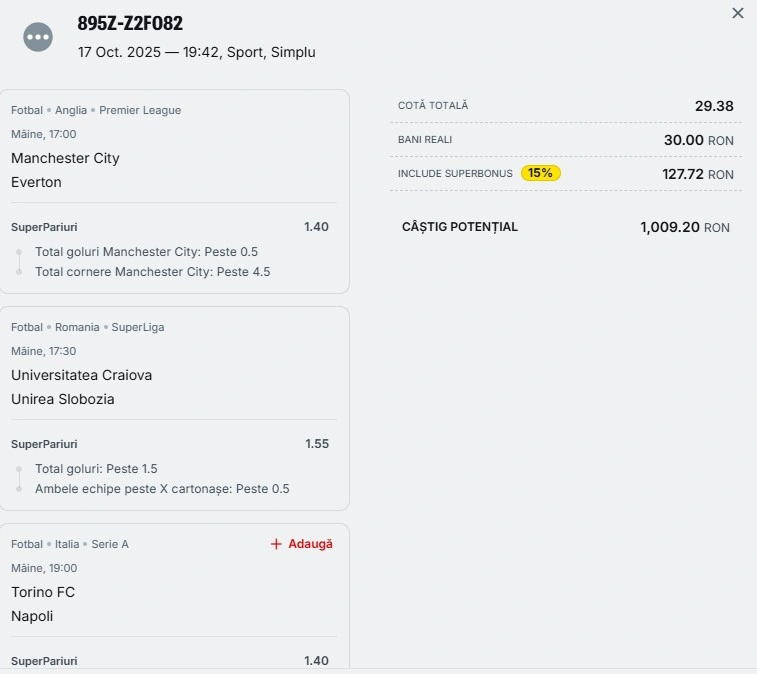Viewport: 757px width, 674px height.
Task: Select Ambele echipe peste X cartonașe selection
Action: 162,489
